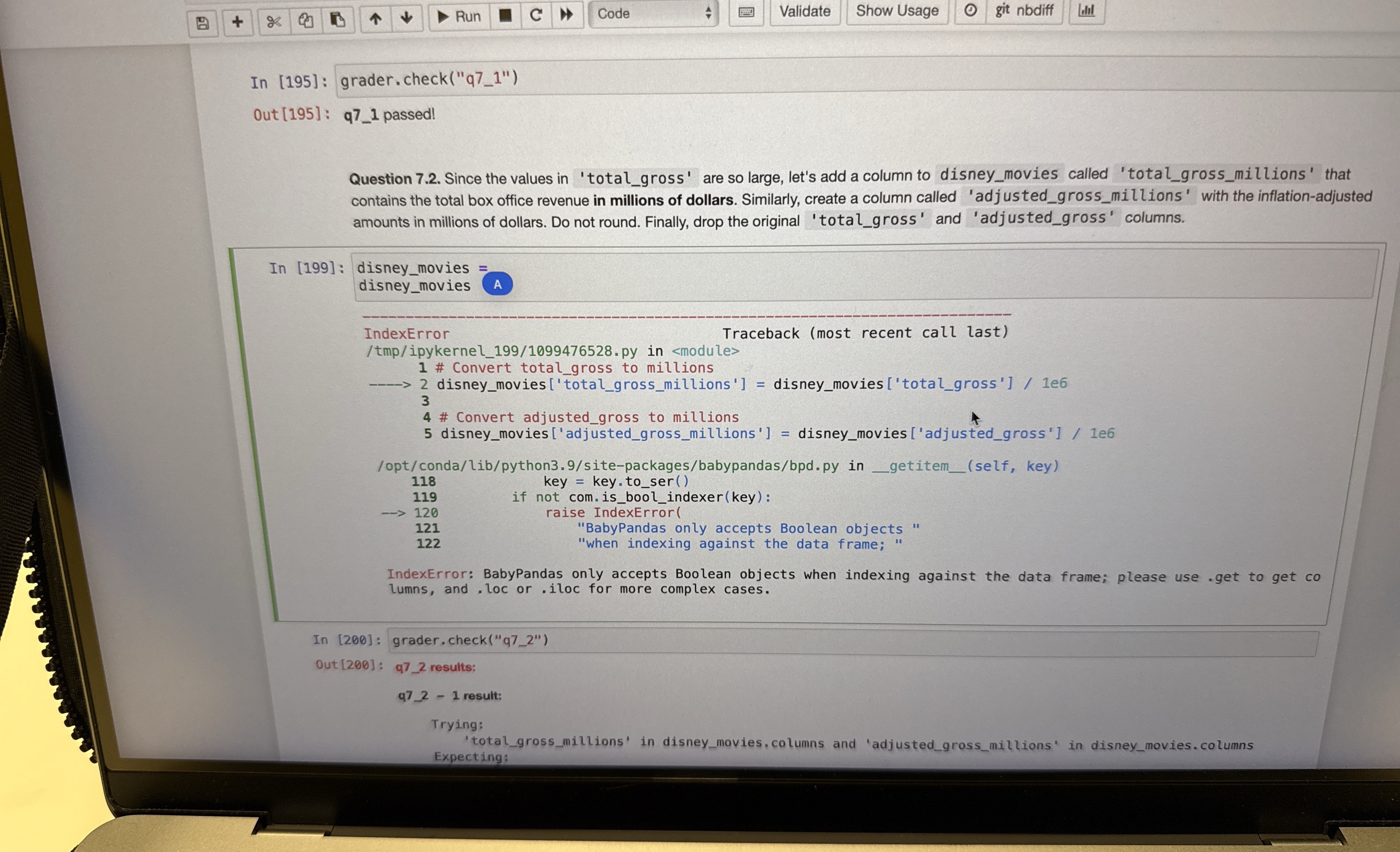The width and height of the screenshot is (1400, 852).
Task: Paste cells below icon
Action: [337, 20]
